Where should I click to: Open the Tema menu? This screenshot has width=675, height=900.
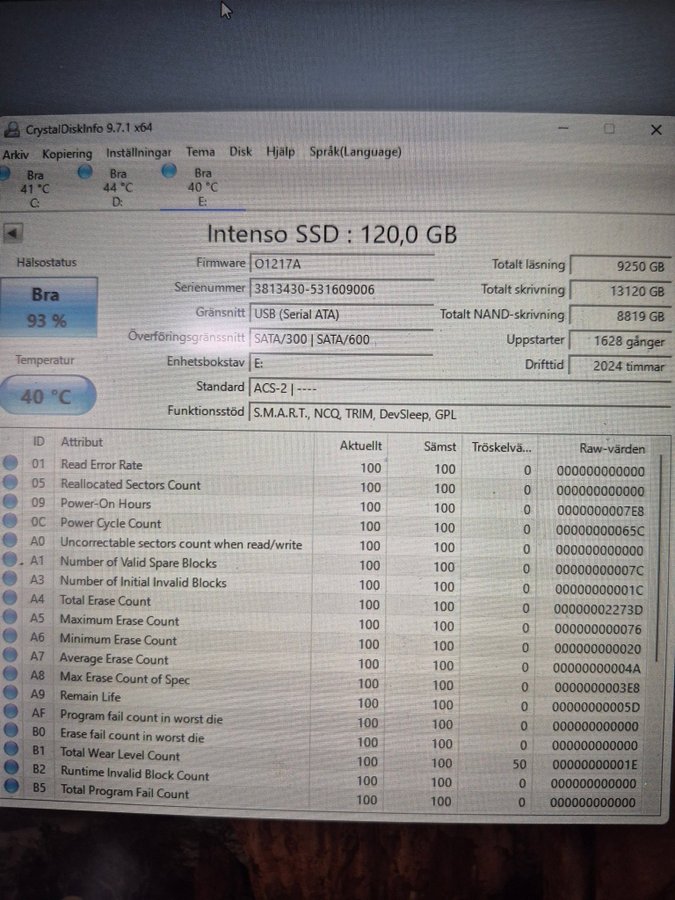tap(200, 152)
